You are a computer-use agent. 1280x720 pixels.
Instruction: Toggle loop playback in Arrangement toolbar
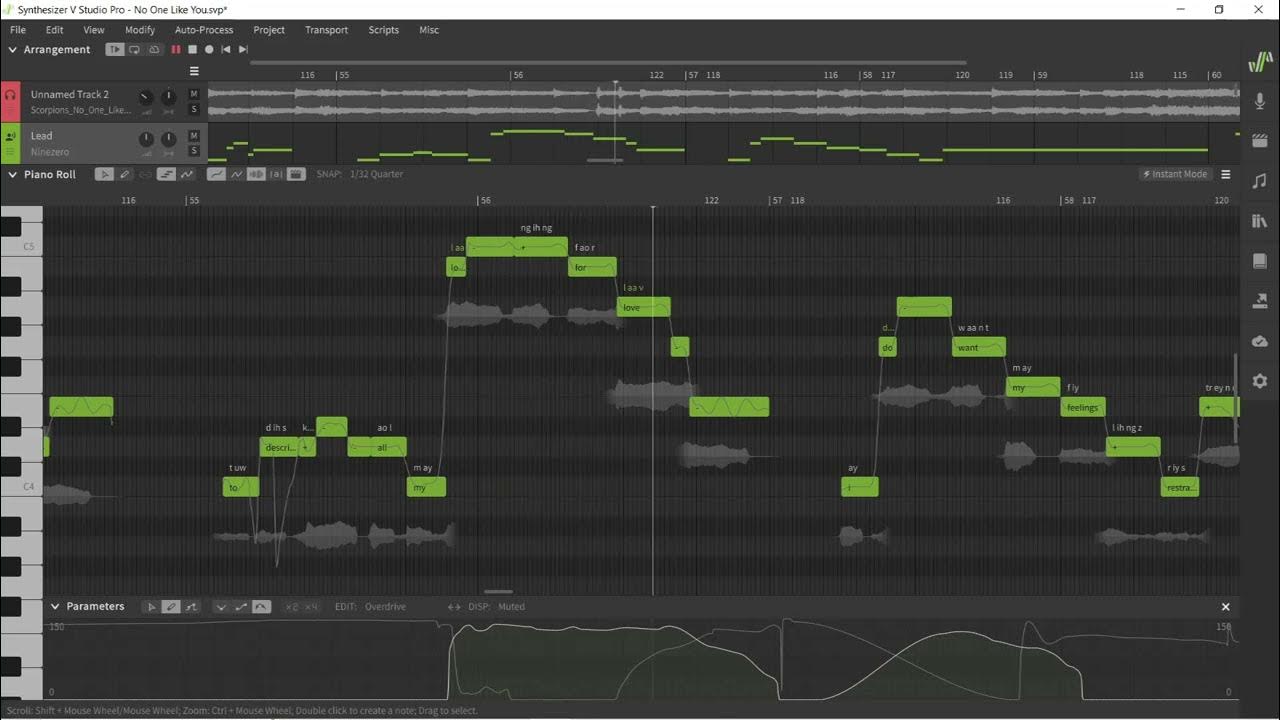(134, 49)
